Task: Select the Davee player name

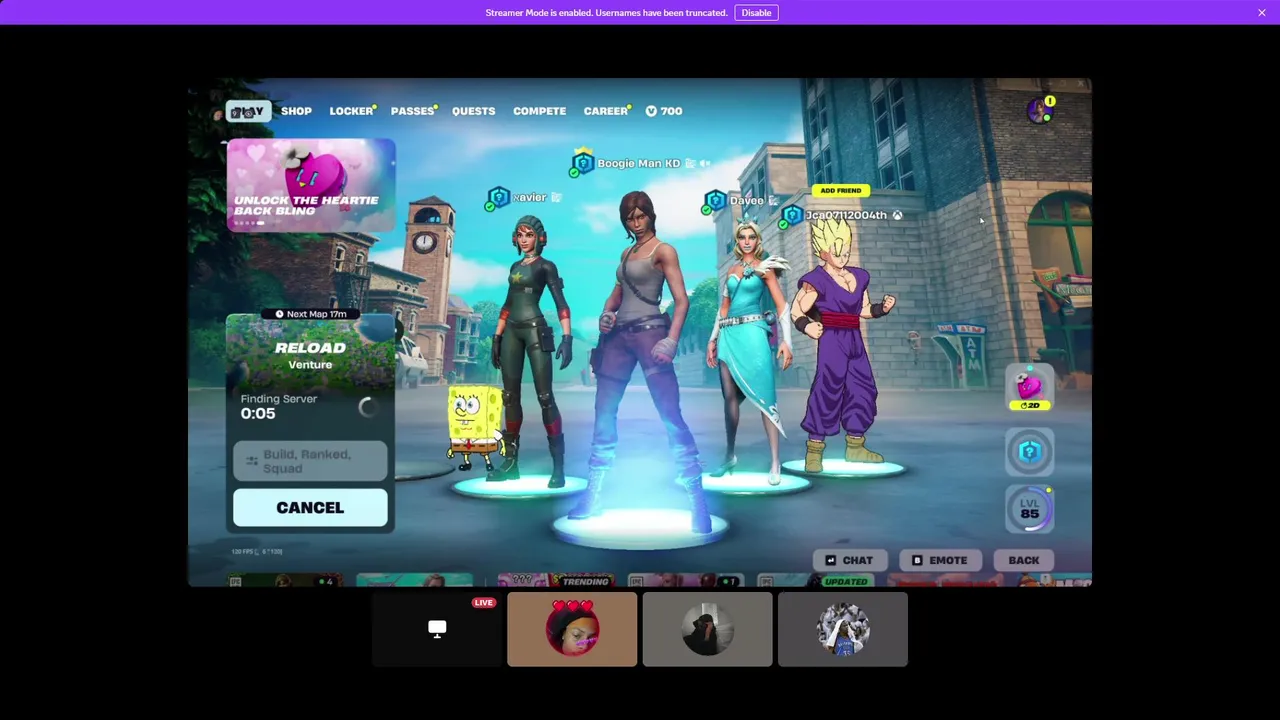Action: 746,201
